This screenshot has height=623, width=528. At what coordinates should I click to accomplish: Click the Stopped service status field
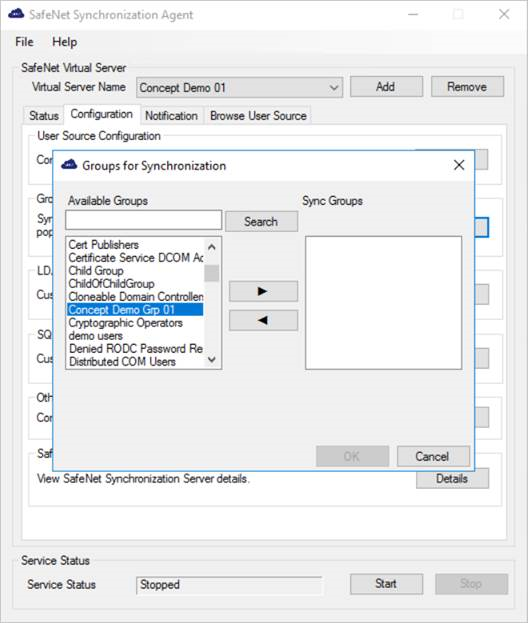[x=229, y=585]
